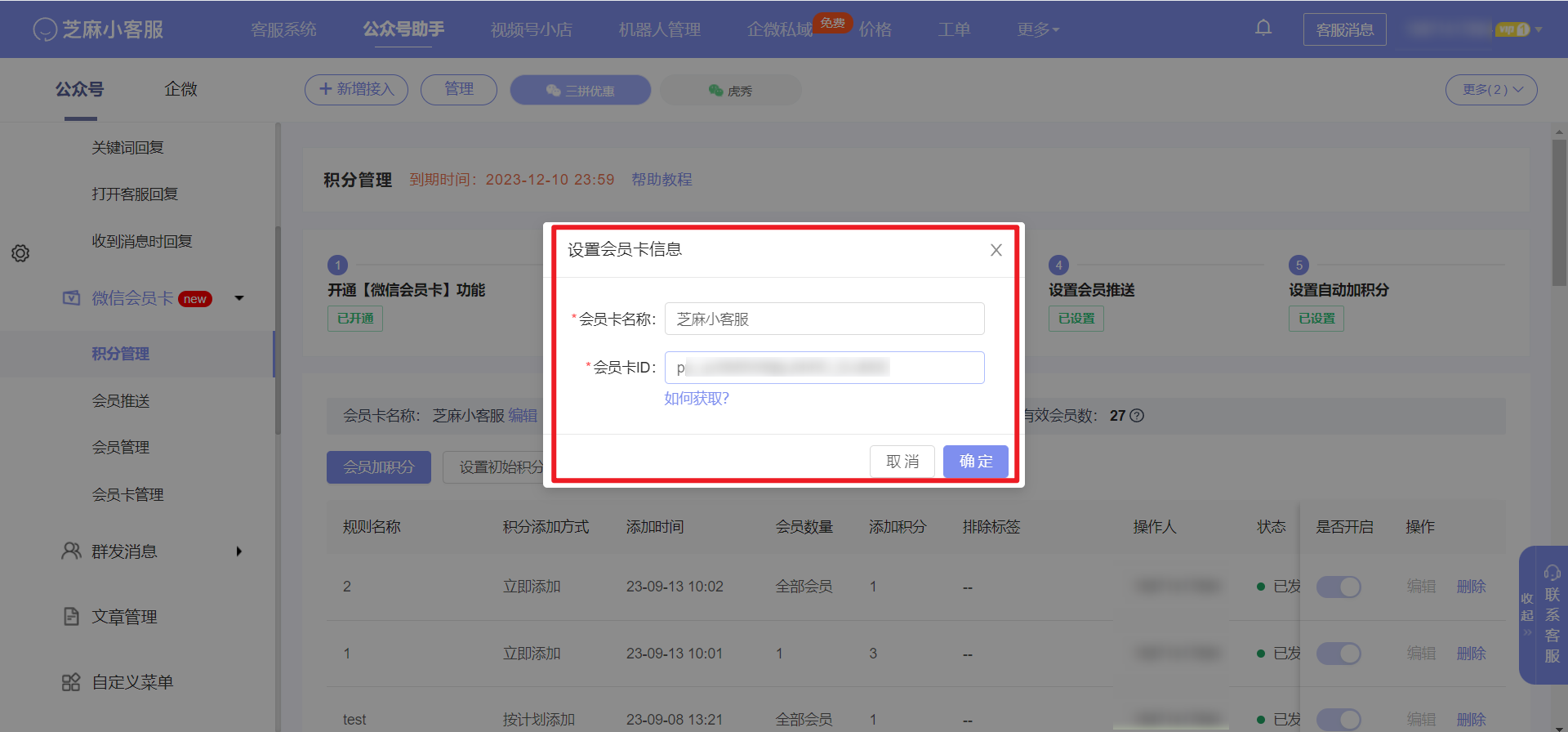The width and height of the screenshot is (1568, 732).
Task: Open the 更多 dropdown in top navigation
Action: click(1038, 29)
